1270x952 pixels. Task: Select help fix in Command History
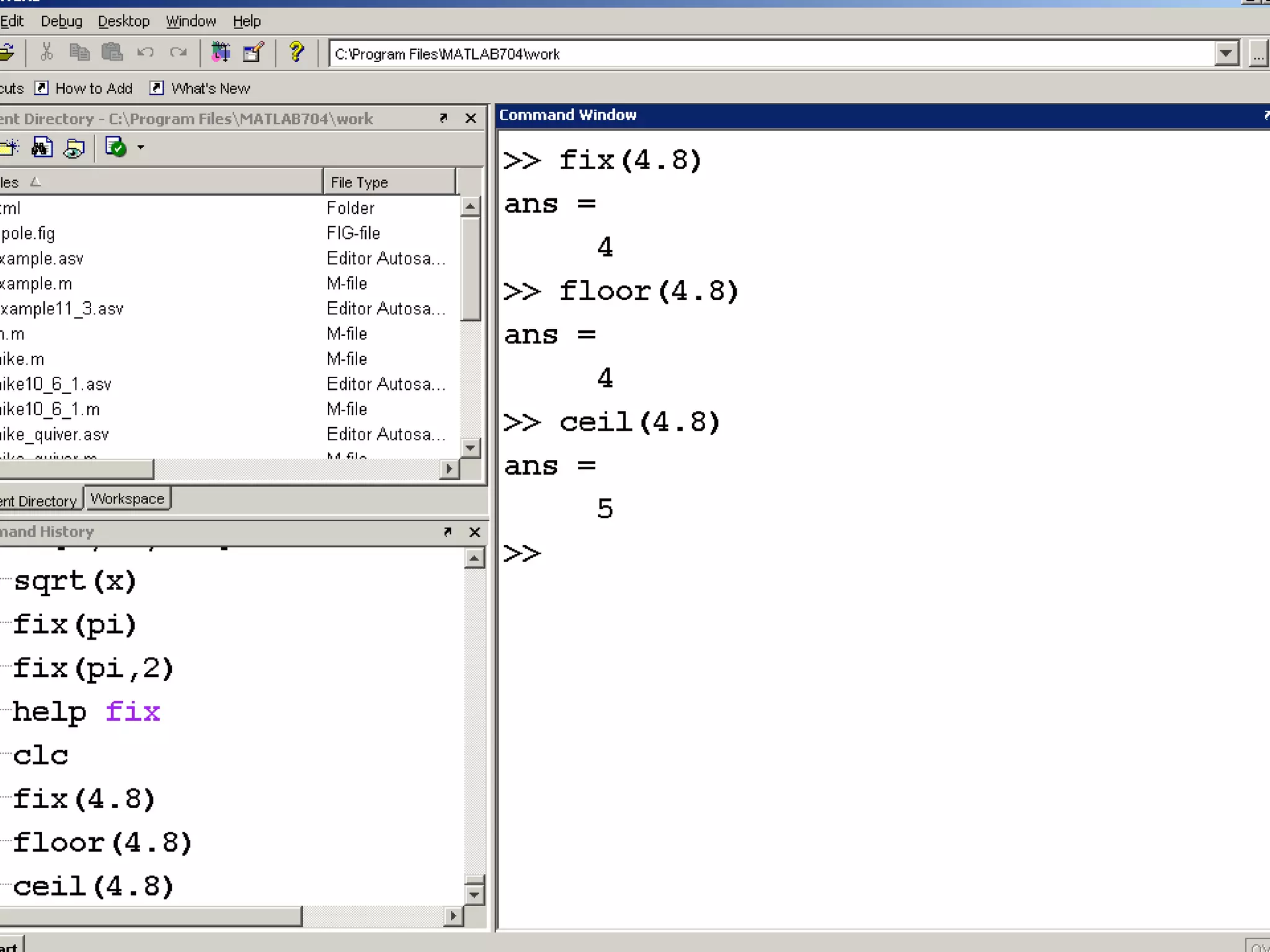(x=87, y=712)
